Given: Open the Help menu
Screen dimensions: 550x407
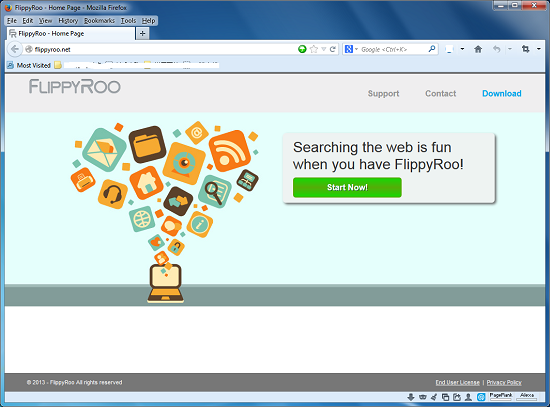Looking at the screenshot, I should click(148, 21).
